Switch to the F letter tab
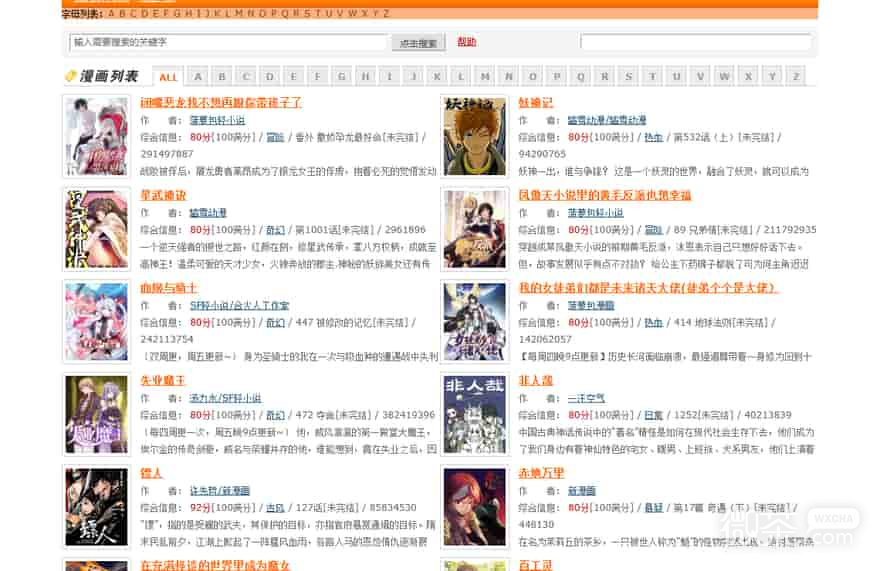Viewport: 880px width, 571px height. (x=318, y=76)
